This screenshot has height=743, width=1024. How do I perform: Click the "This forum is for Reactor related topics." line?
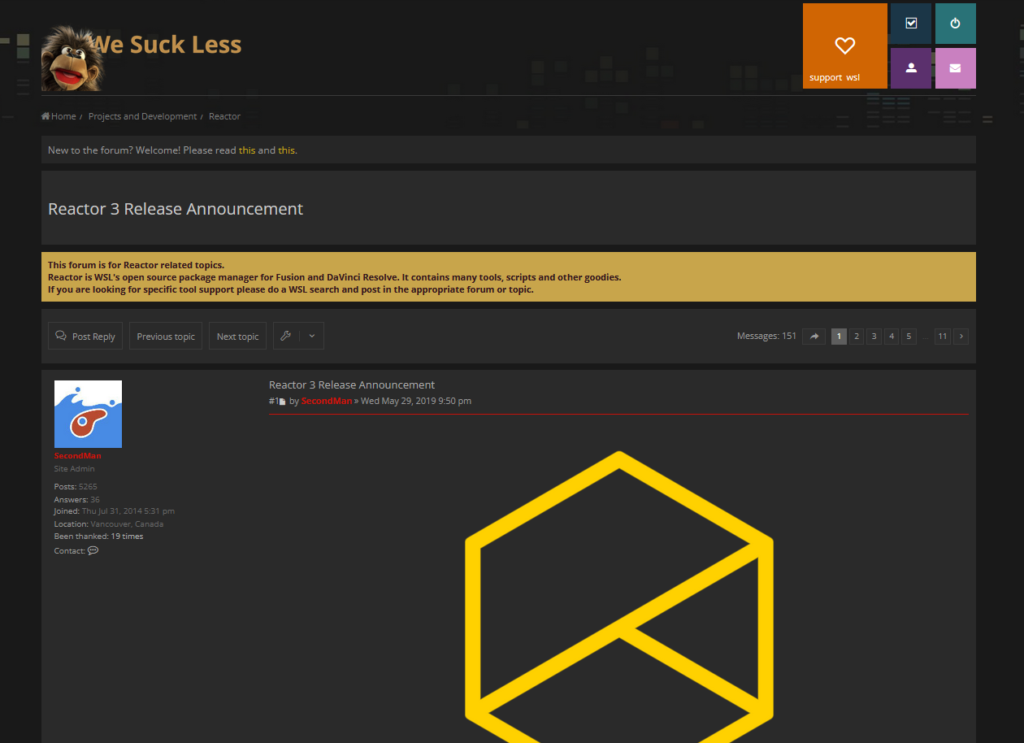tap(136, 265)
